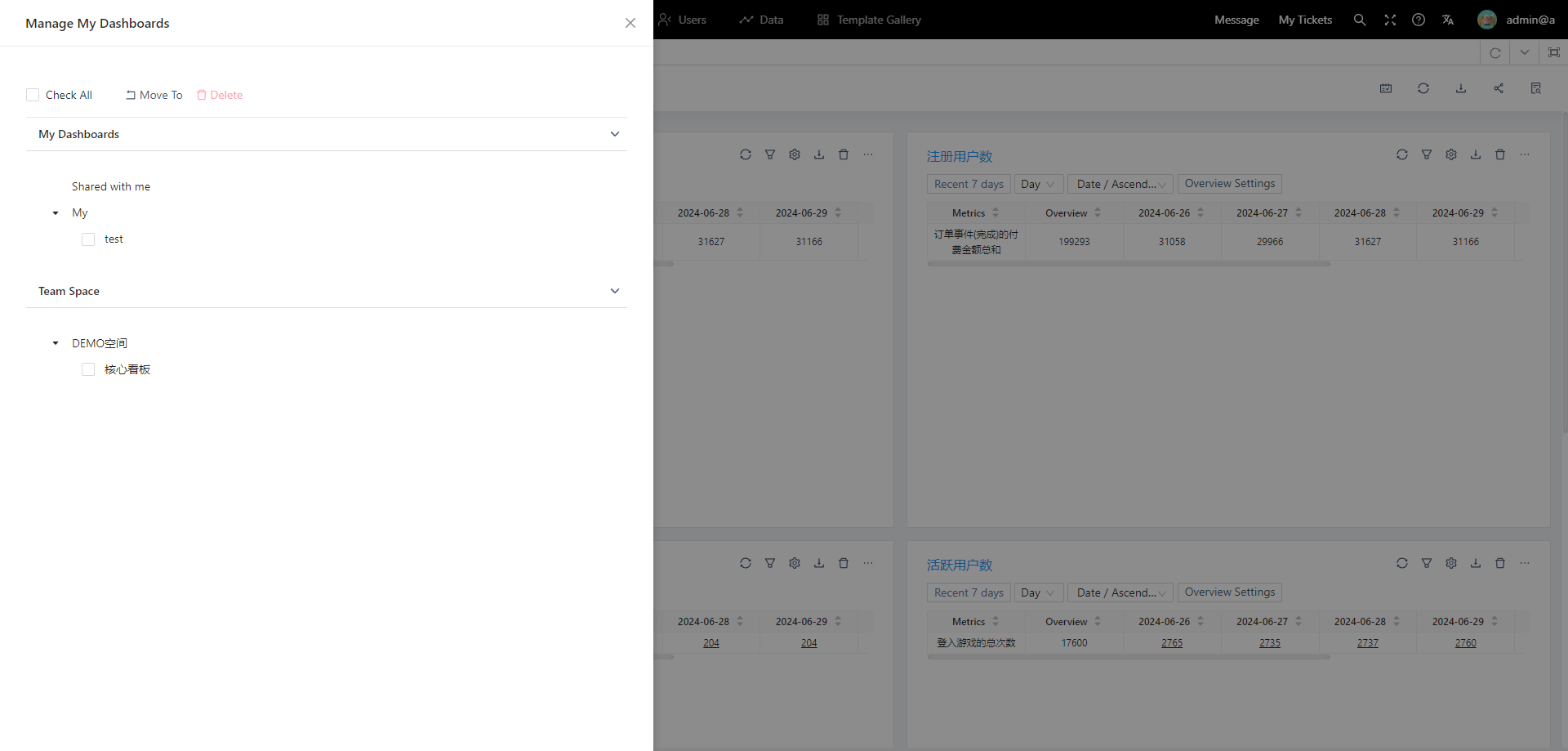
Task: Click horizontal scrollbar under 注册用户数 table
Action: [x=1129, y=264]
